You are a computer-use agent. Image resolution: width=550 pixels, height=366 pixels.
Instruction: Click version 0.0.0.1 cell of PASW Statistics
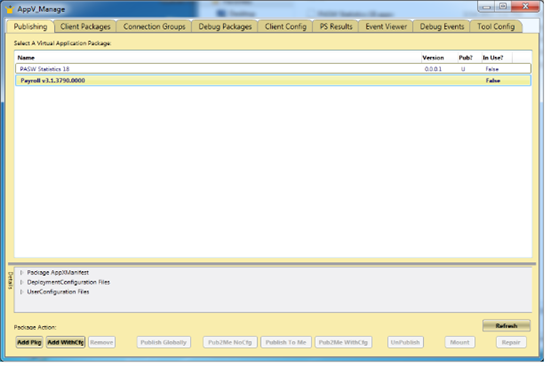coord(433,69)
